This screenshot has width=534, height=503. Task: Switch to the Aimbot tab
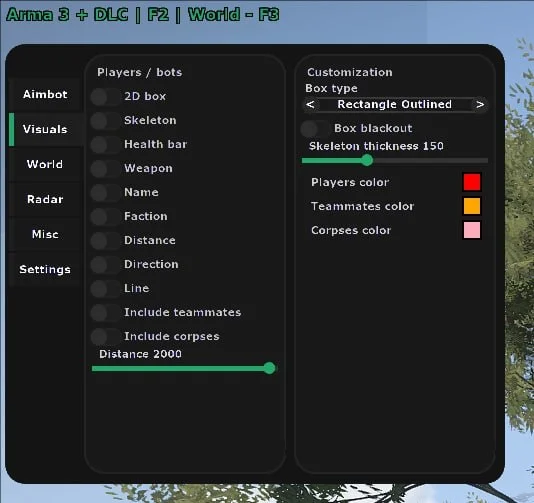(x=45, y=94)
